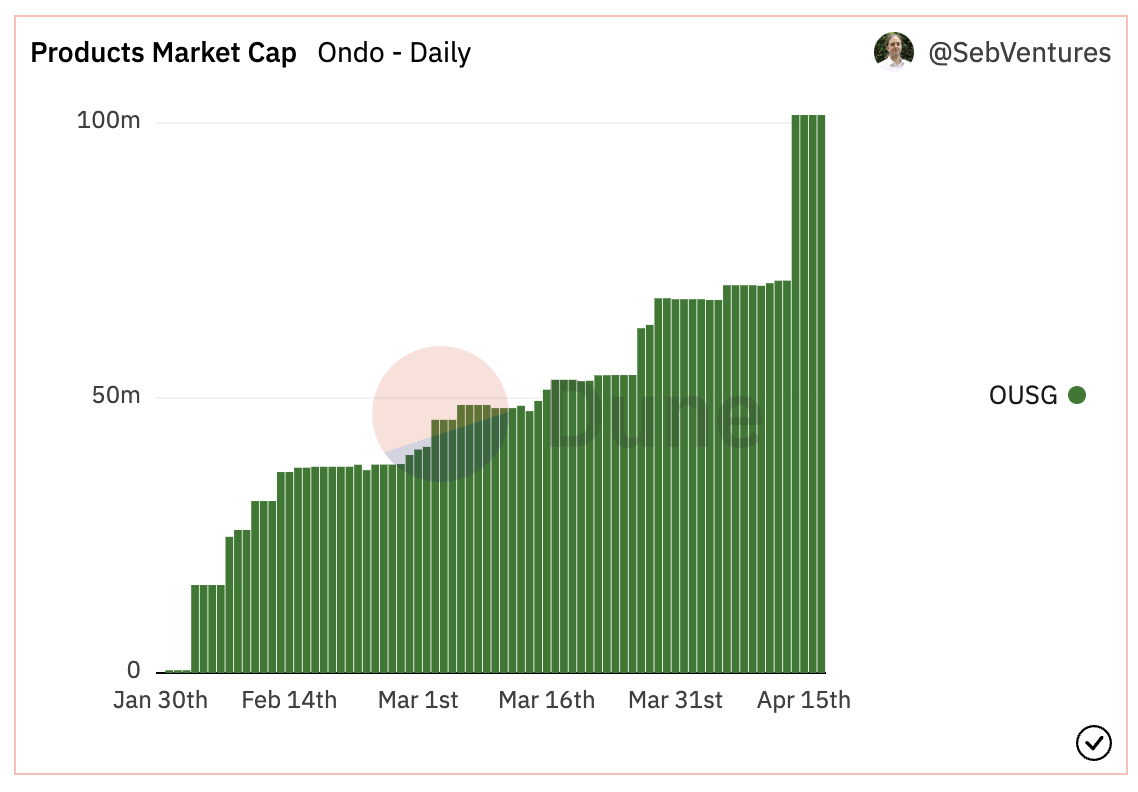Viewport: 1138px width, 792px height.
Task: Click the tallest bar near Apr 15th
Action: click(x=808, y=390)
